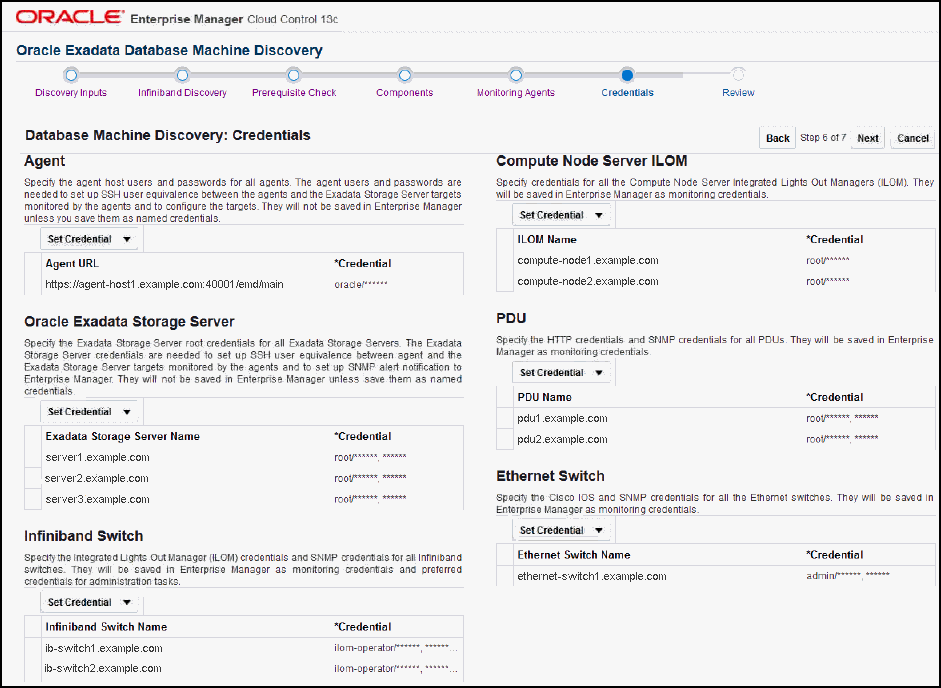Open Set Credential dropdown for Exadata Storage Server
941x688 pixels.
point(89,412)
